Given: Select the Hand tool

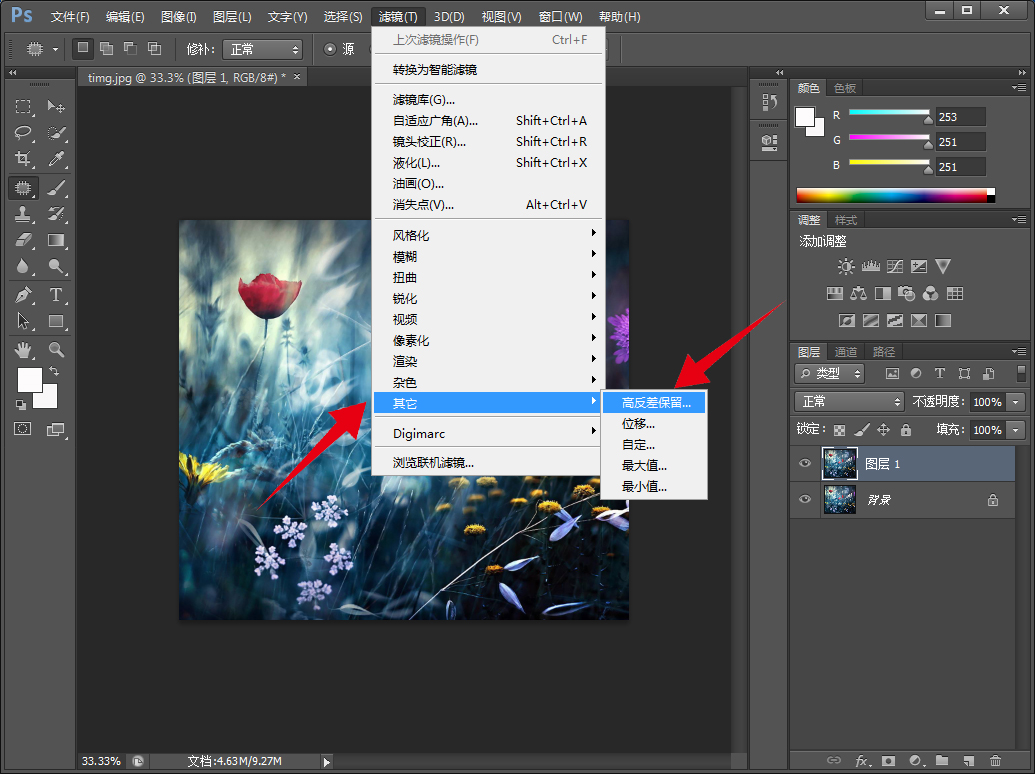Looking at the screenshot, I should [23, 349].
